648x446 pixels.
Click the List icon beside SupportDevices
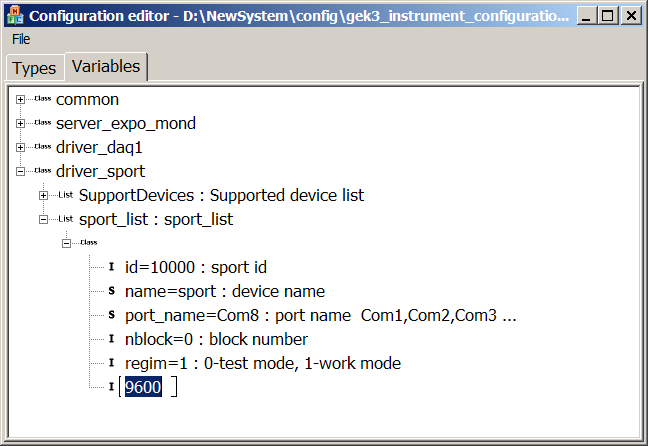(x=66, y=195)
